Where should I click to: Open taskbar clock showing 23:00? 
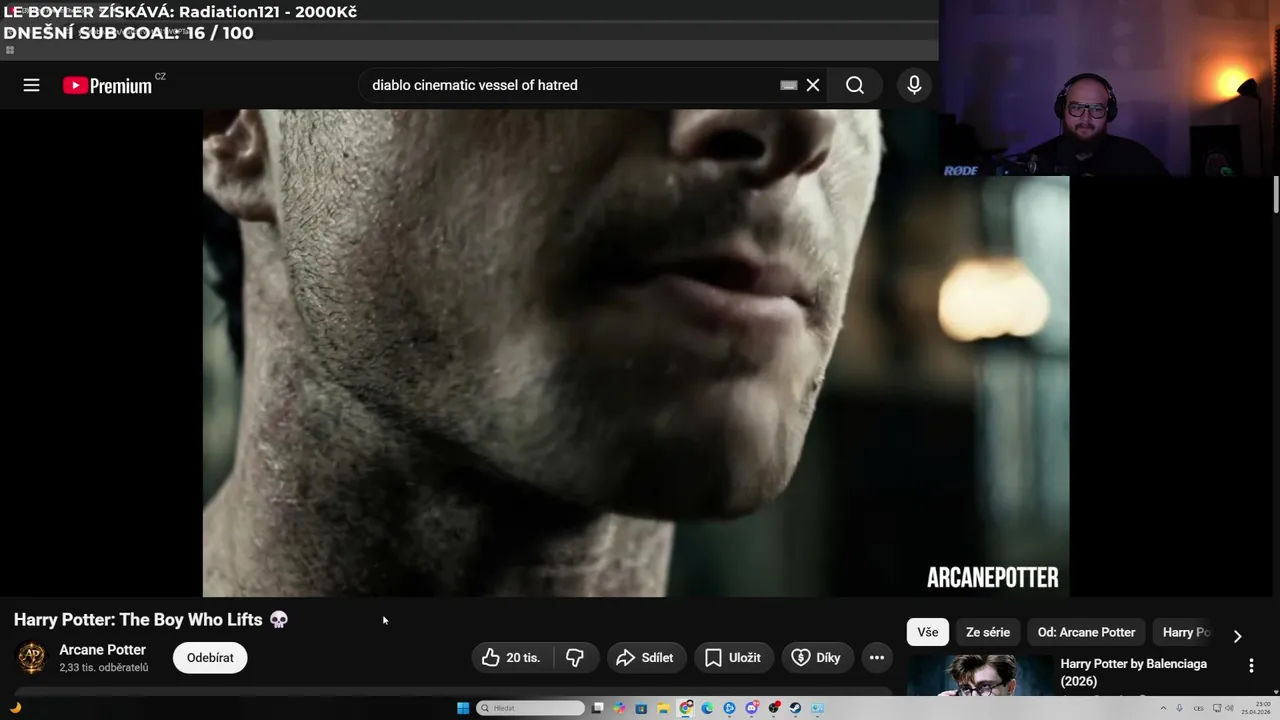point(1256,708)
